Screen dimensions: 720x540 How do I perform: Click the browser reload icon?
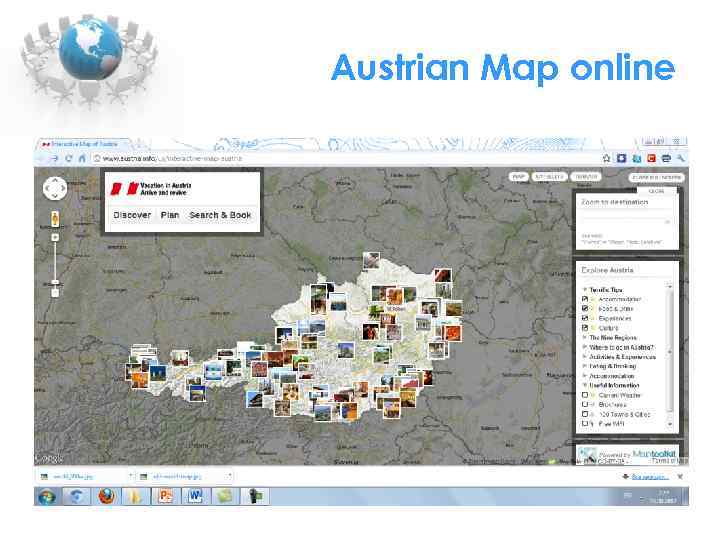68,158
